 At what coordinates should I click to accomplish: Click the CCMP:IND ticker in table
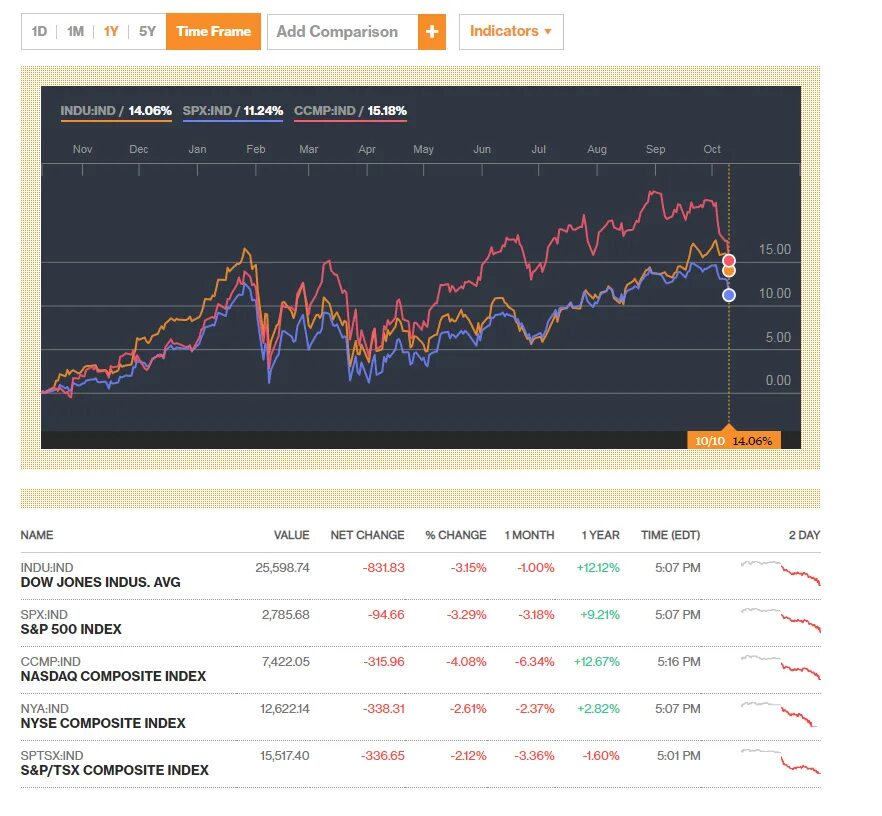[x=51, y=662]
